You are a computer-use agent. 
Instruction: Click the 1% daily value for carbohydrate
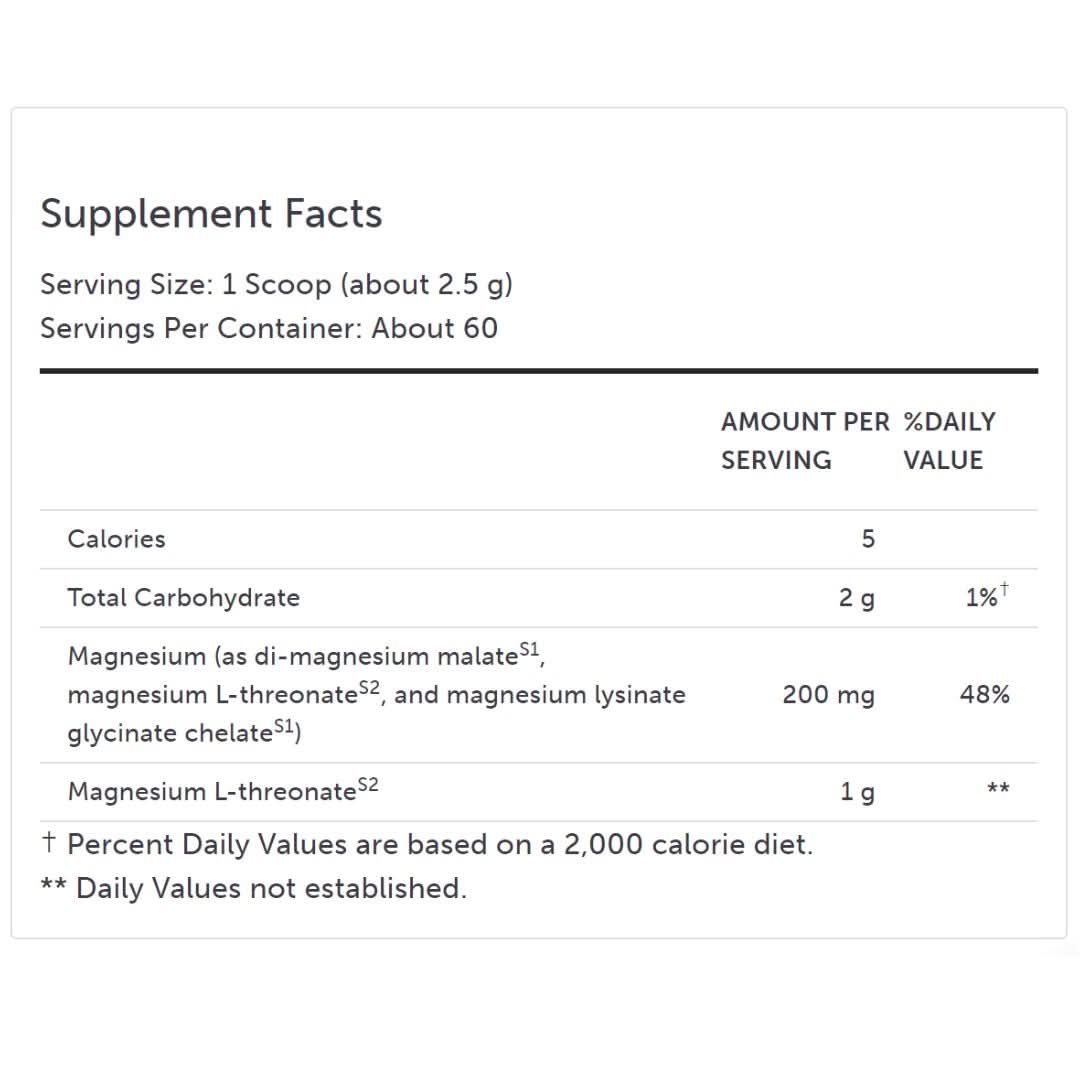pos(982,598)
